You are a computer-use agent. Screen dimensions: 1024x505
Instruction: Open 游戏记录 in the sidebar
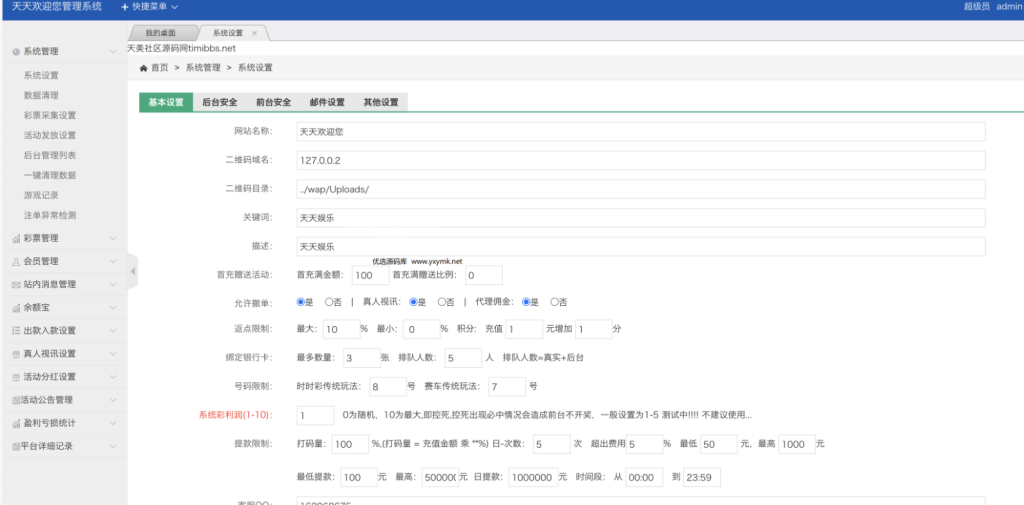41,195
